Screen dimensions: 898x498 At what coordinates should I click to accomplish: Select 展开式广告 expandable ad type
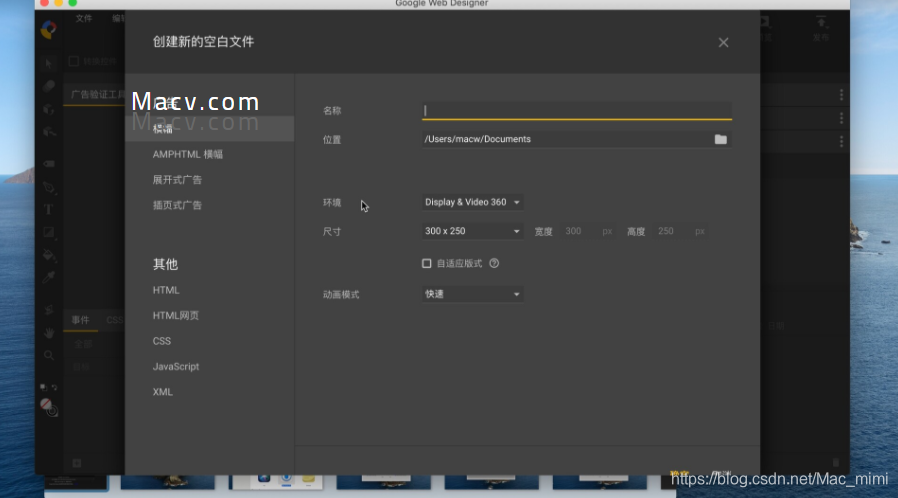tap(177, 180)
